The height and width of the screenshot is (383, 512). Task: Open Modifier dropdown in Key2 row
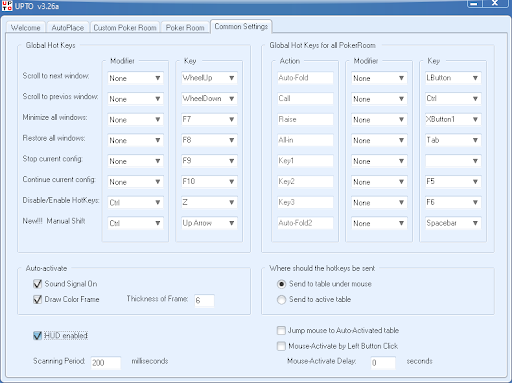pyautogui.click(x=379, y=182)
